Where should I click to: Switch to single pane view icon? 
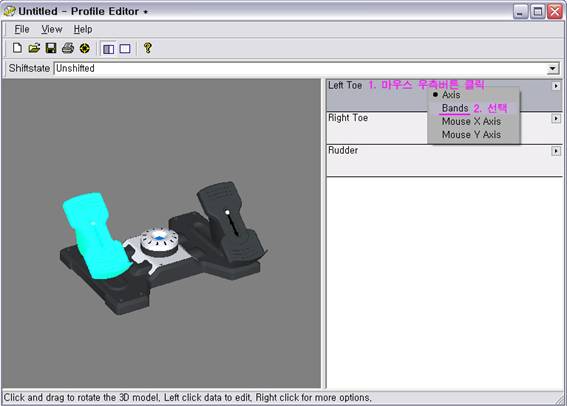[x=125, y=49]
